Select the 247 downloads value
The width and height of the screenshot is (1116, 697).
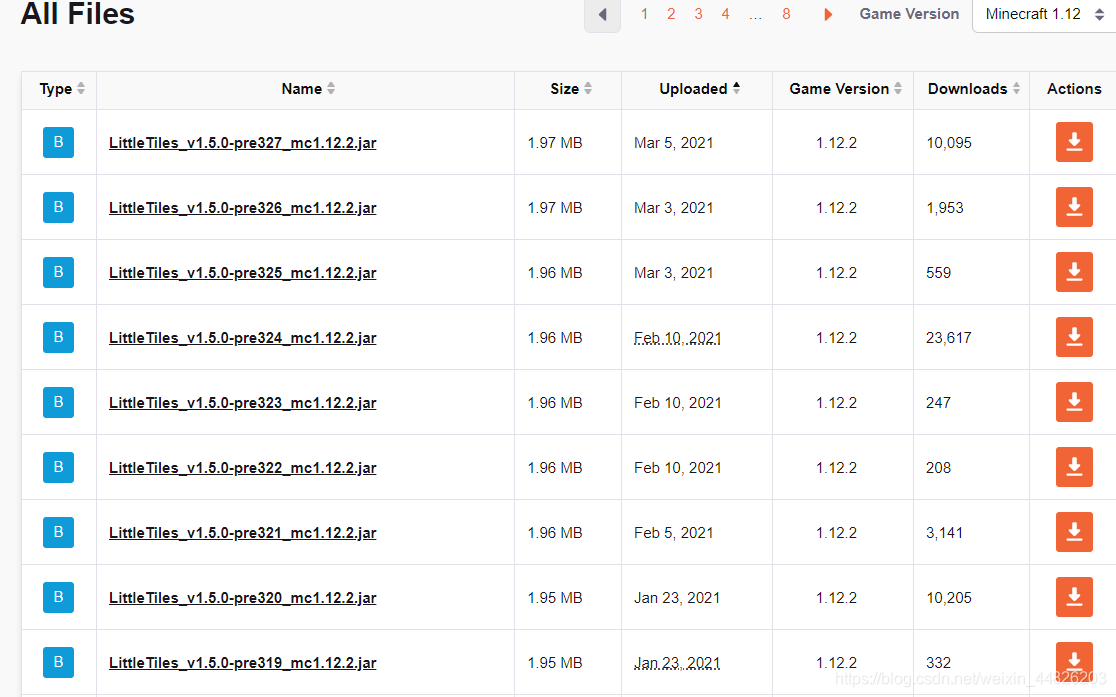(938, 402)
